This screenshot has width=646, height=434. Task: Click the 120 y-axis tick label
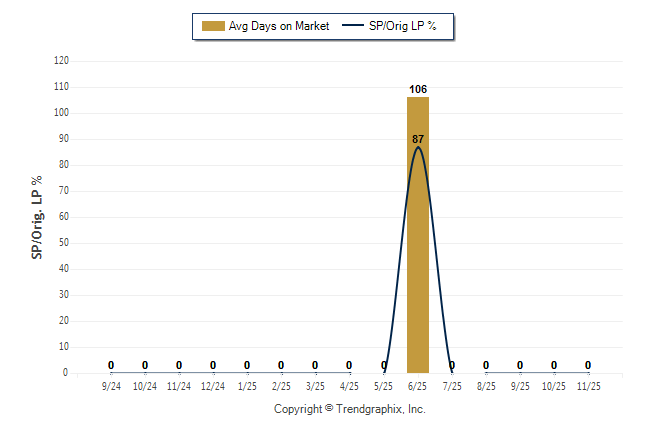(x=61, y=61)
